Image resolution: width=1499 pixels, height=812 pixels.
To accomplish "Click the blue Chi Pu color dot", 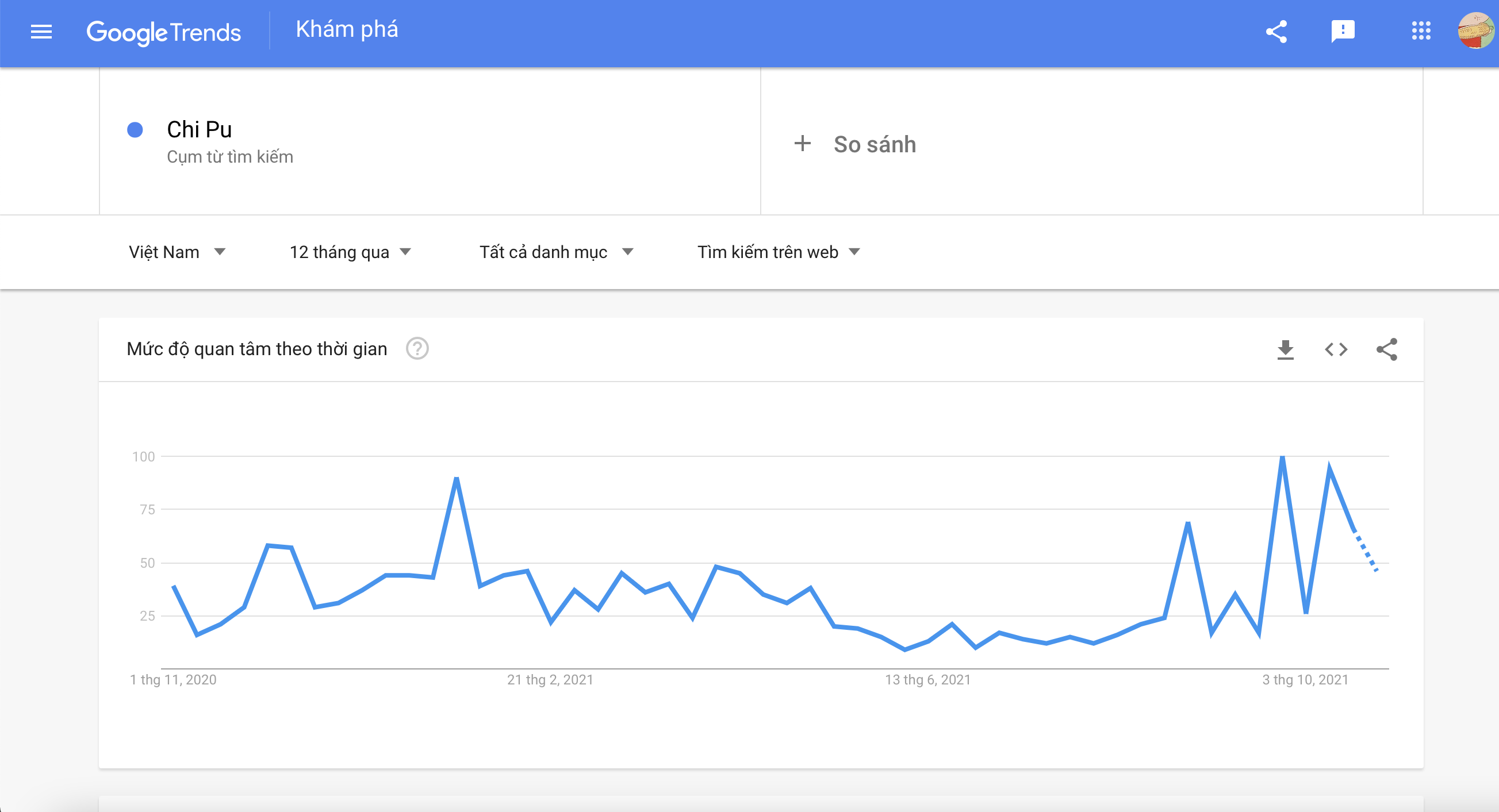I will pyautogui.click(x=135, y=129).
